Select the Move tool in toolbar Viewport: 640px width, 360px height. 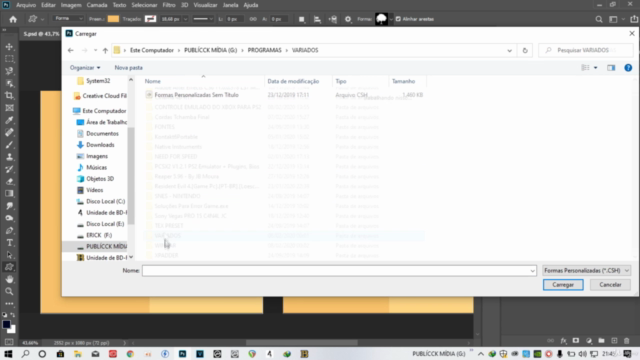coord(9,47)
